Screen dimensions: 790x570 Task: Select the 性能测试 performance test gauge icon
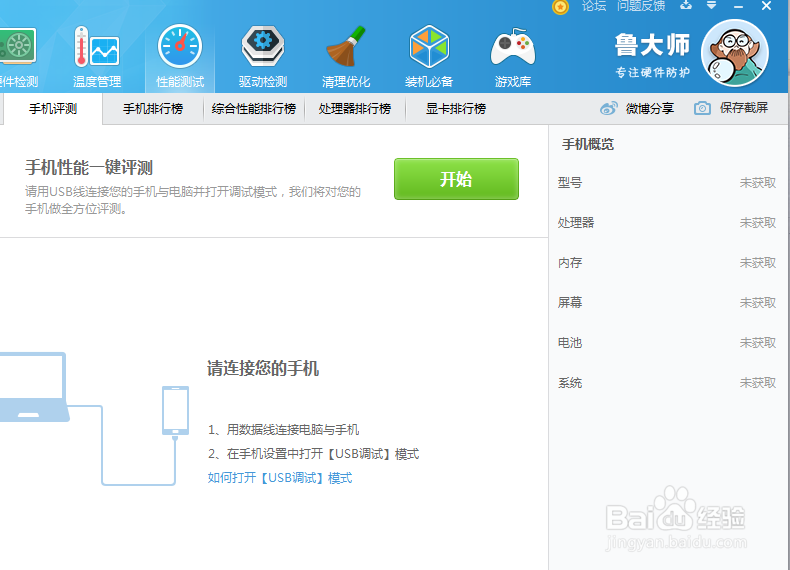click(180, 46)
